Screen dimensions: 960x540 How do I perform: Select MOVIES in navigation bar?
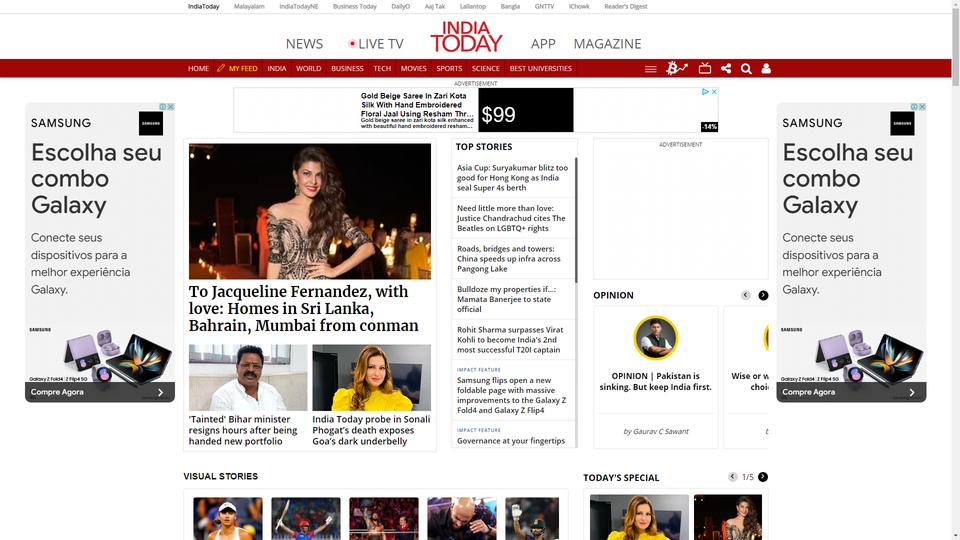[x=413, y=69]
